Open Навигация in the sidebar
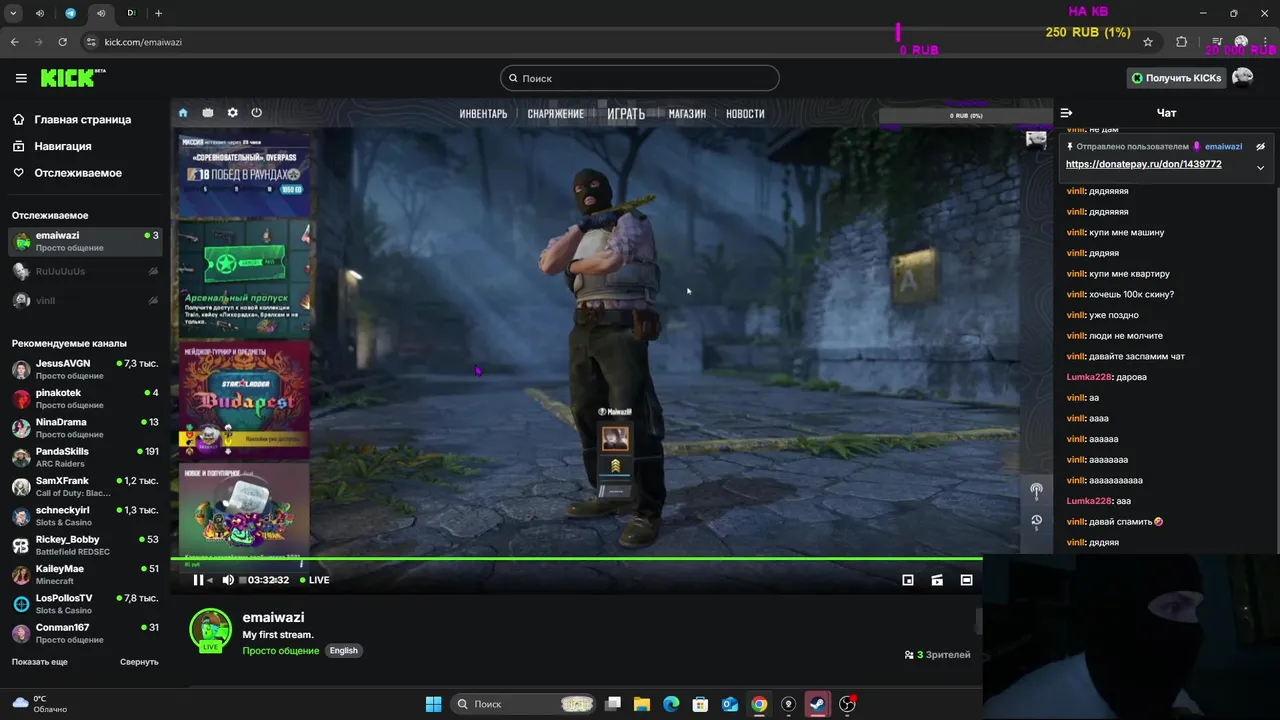 (x=63, y=146)
